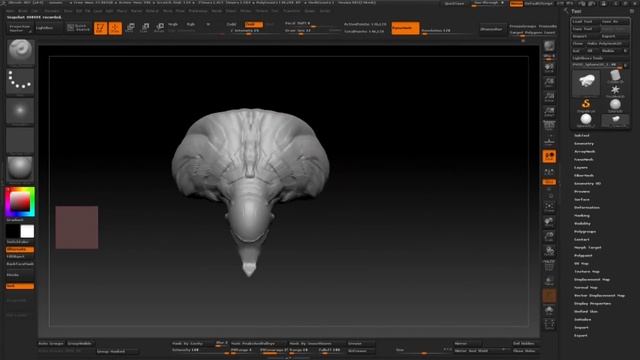
Task: Expand the Layers section
Action: (x=581, y=168)
